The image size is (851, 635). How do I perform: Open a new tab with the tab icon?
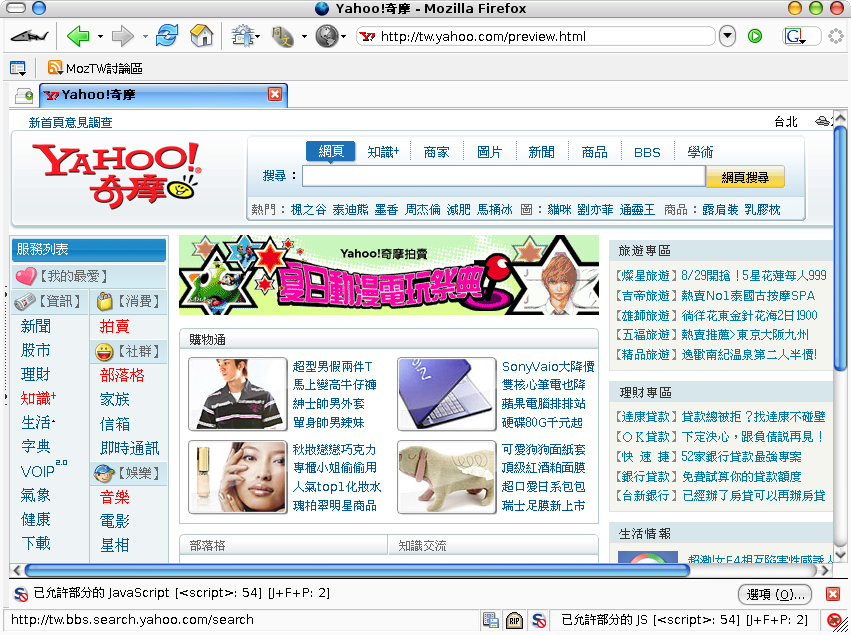click(24, 96)
